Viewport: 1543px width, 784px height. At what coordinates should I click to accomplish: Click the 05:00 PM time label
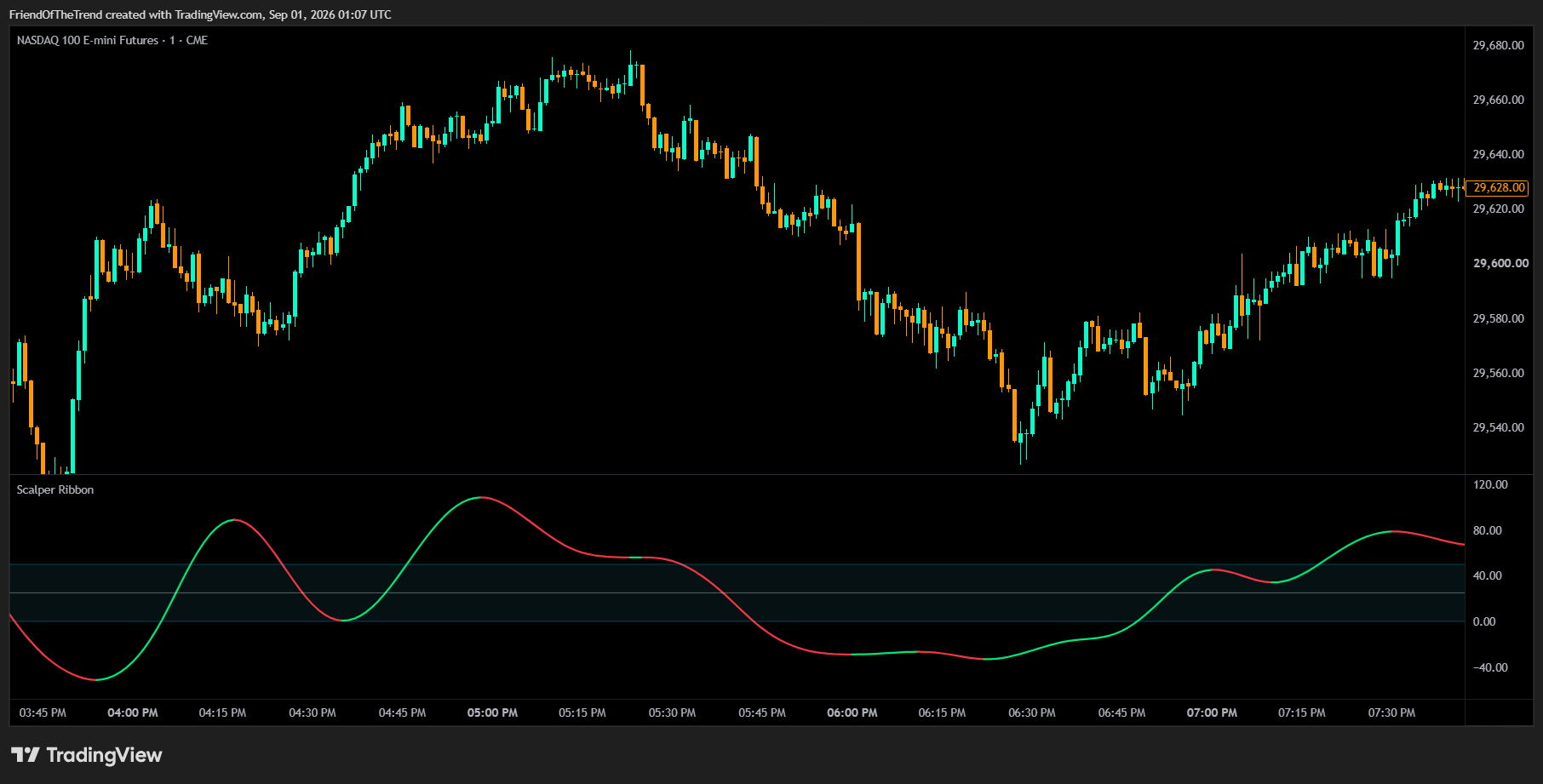[492, 712]
